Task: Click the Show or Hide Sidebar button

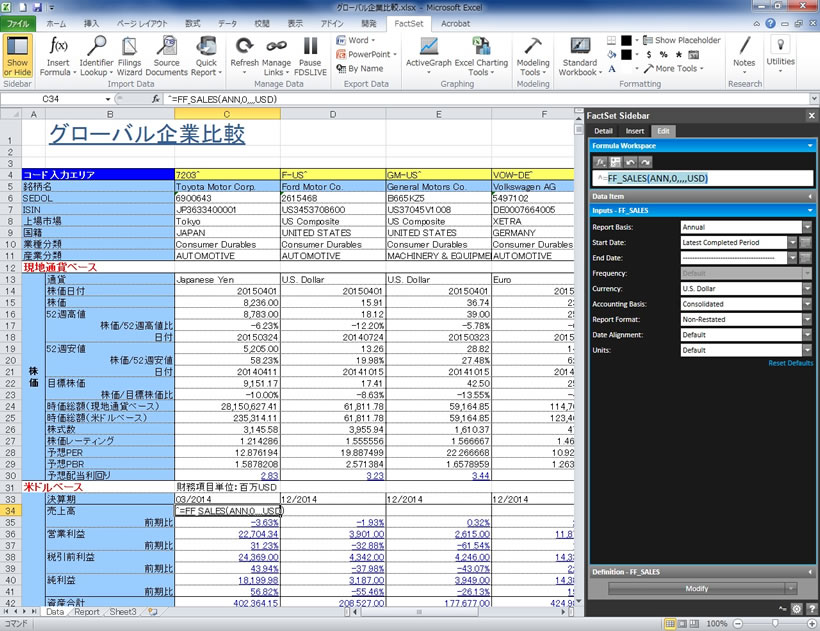Action: coord(17,56)
